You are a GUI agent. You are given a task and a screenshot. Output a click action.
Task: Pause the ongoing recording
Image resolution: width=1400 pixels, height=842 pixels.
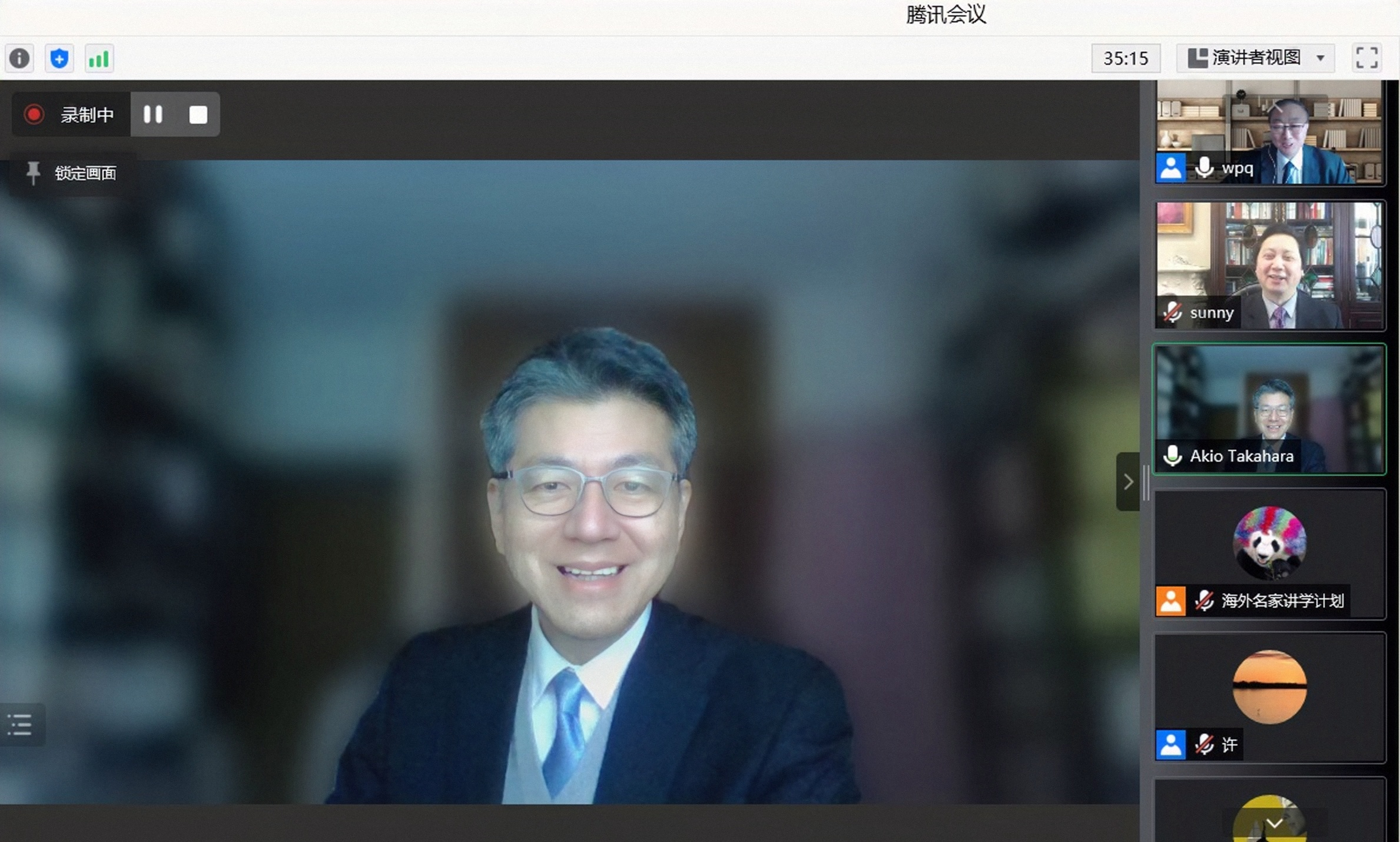(153, 114)
